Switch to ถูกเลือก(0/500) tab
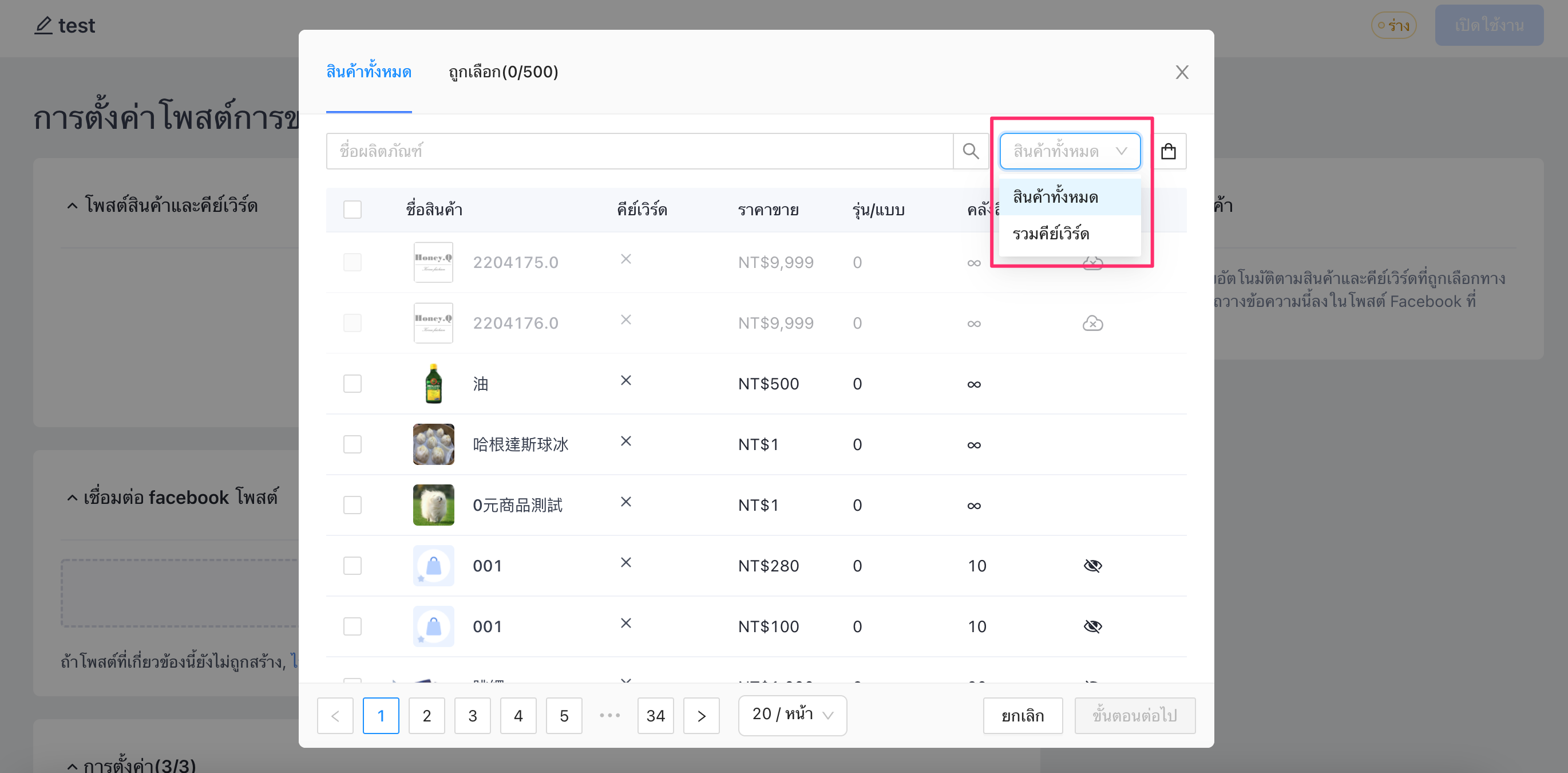This screenshot has width=1568, height=773. point(504,72)
